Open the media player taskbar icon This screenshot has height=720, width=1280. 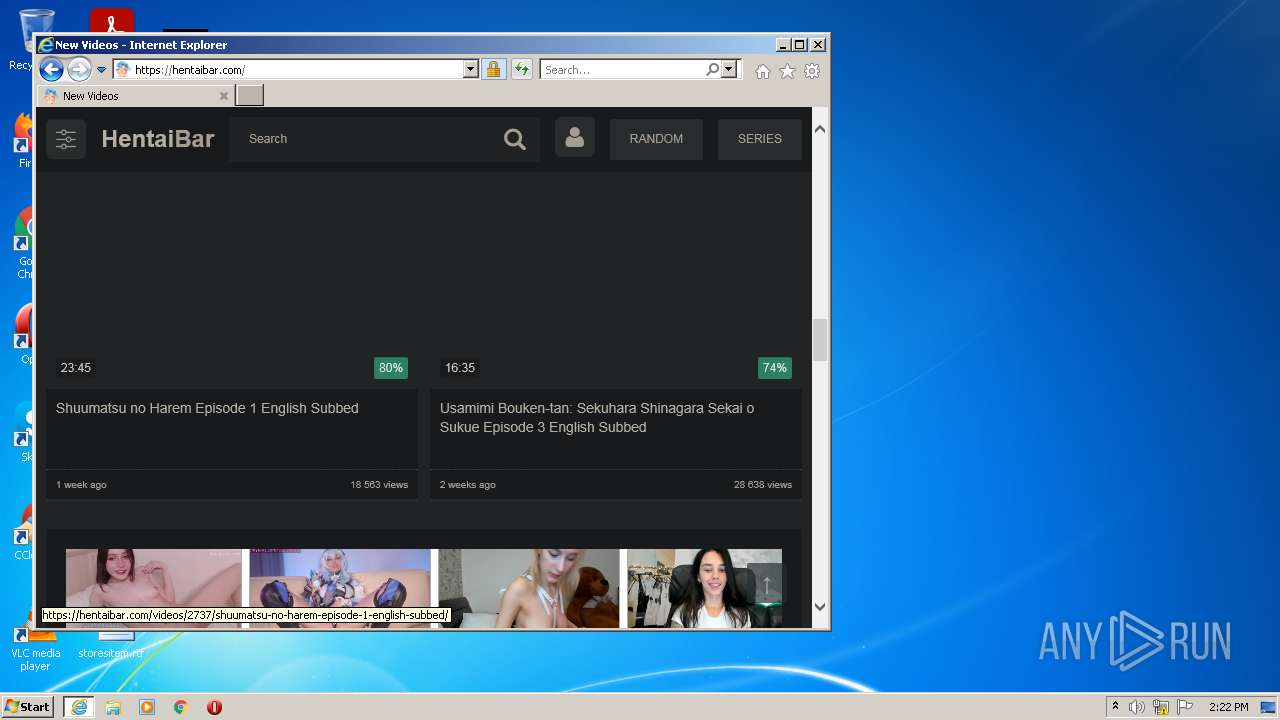tap(147, 707)
